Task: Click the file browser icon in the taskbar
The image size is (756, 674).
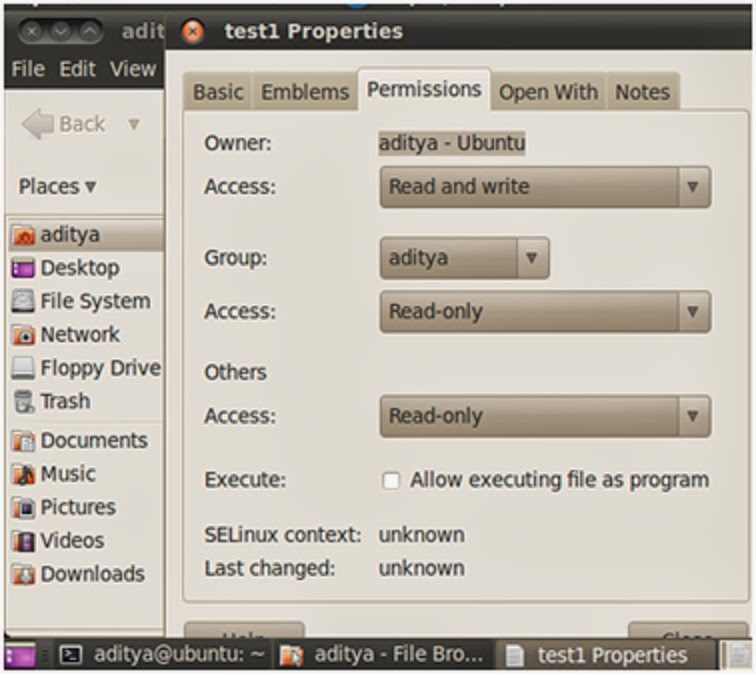Action: tap(291, 655)
